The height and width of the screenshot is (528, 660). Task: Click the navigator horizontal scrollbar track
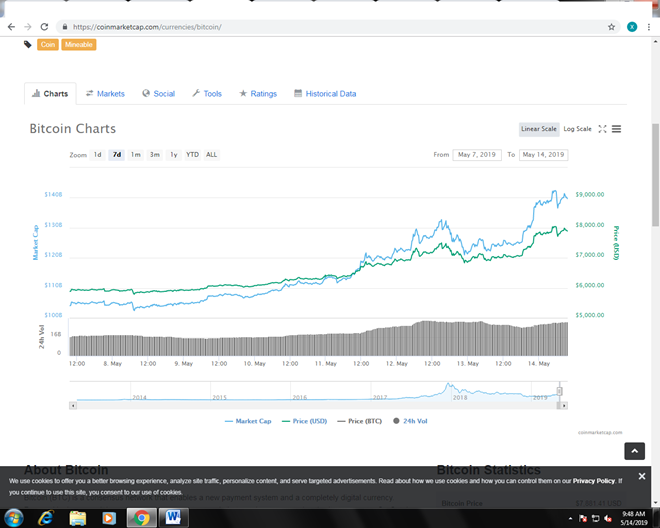click(316, 405)
